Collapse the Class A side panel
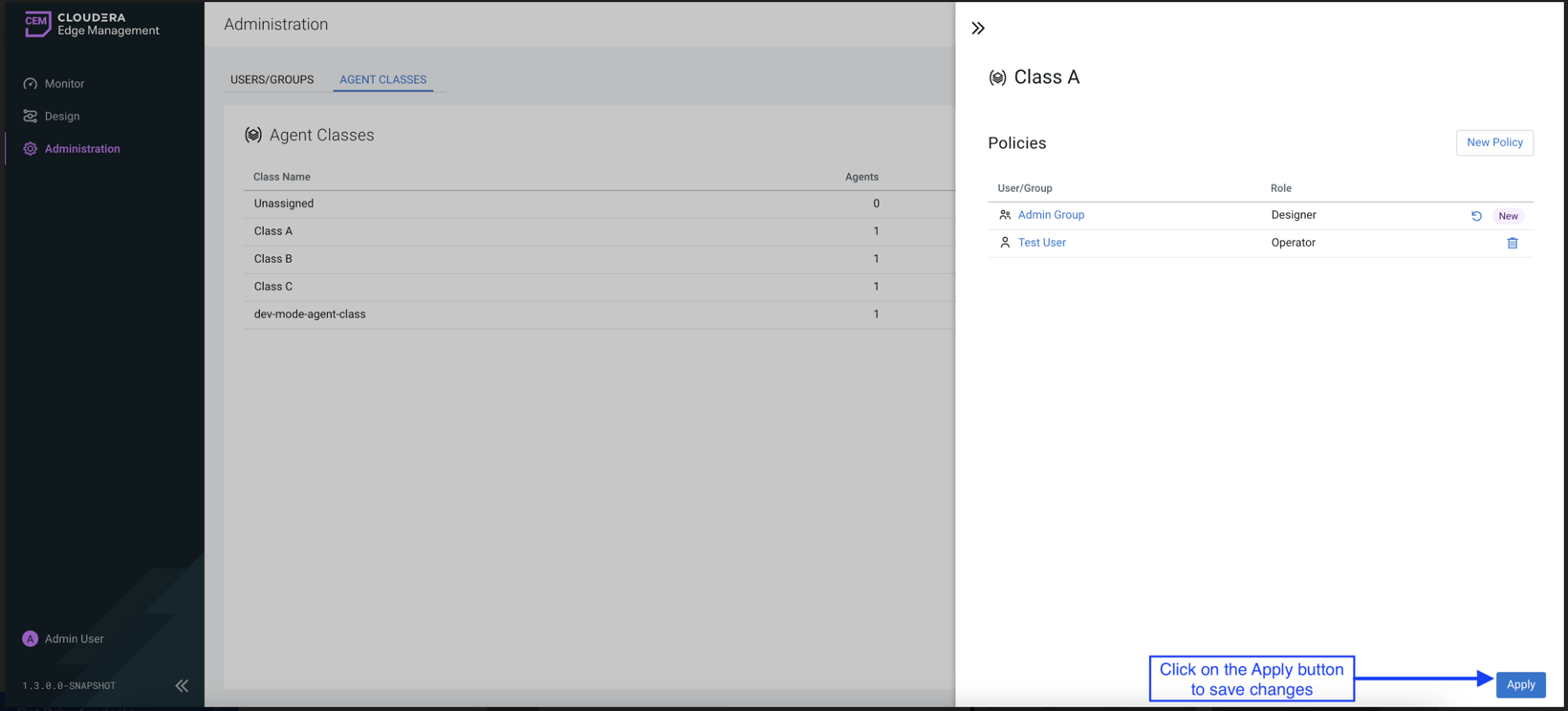Image resolution: width=1568 pixels, height=711 pixels. [978, 29]
